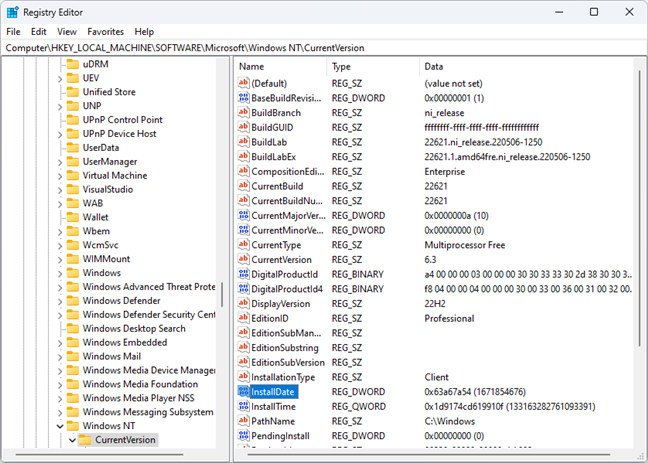This screenshot has height=463, width=648.
Task: Open the Edit menu
Action: click(38, 31)
